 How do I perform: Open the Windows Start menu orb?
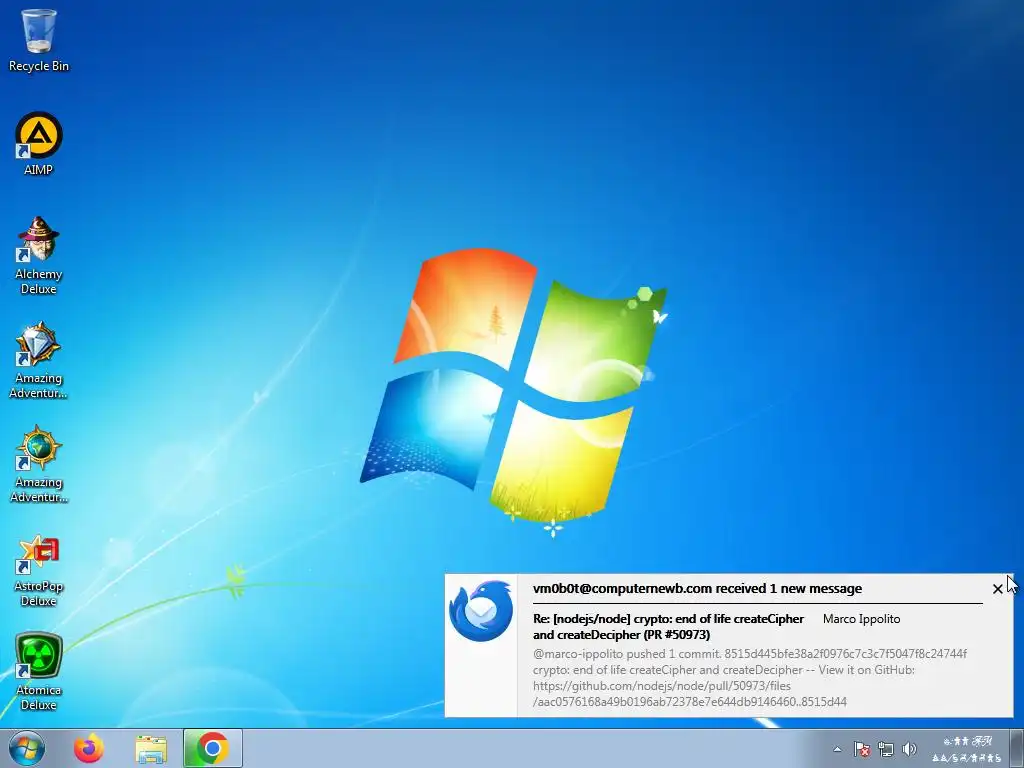pos(27,748)
